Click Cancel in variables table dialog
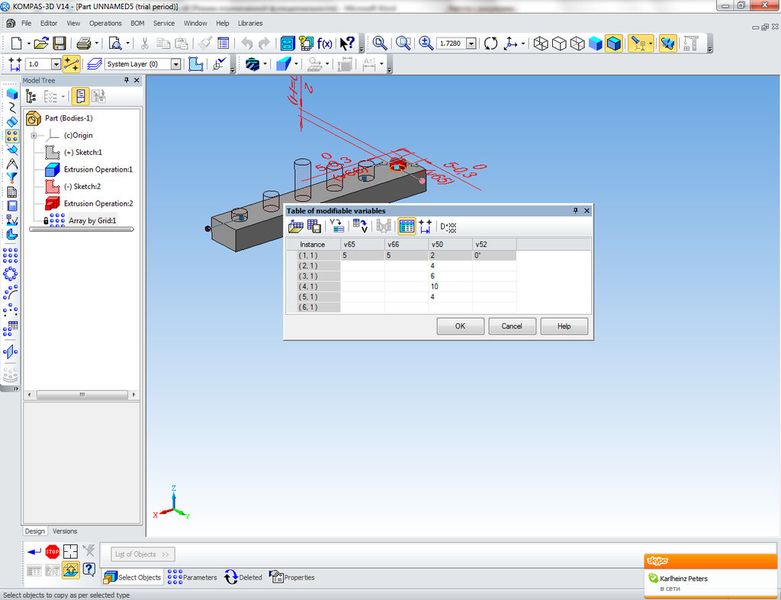781x600 pixels. point(512,326)
